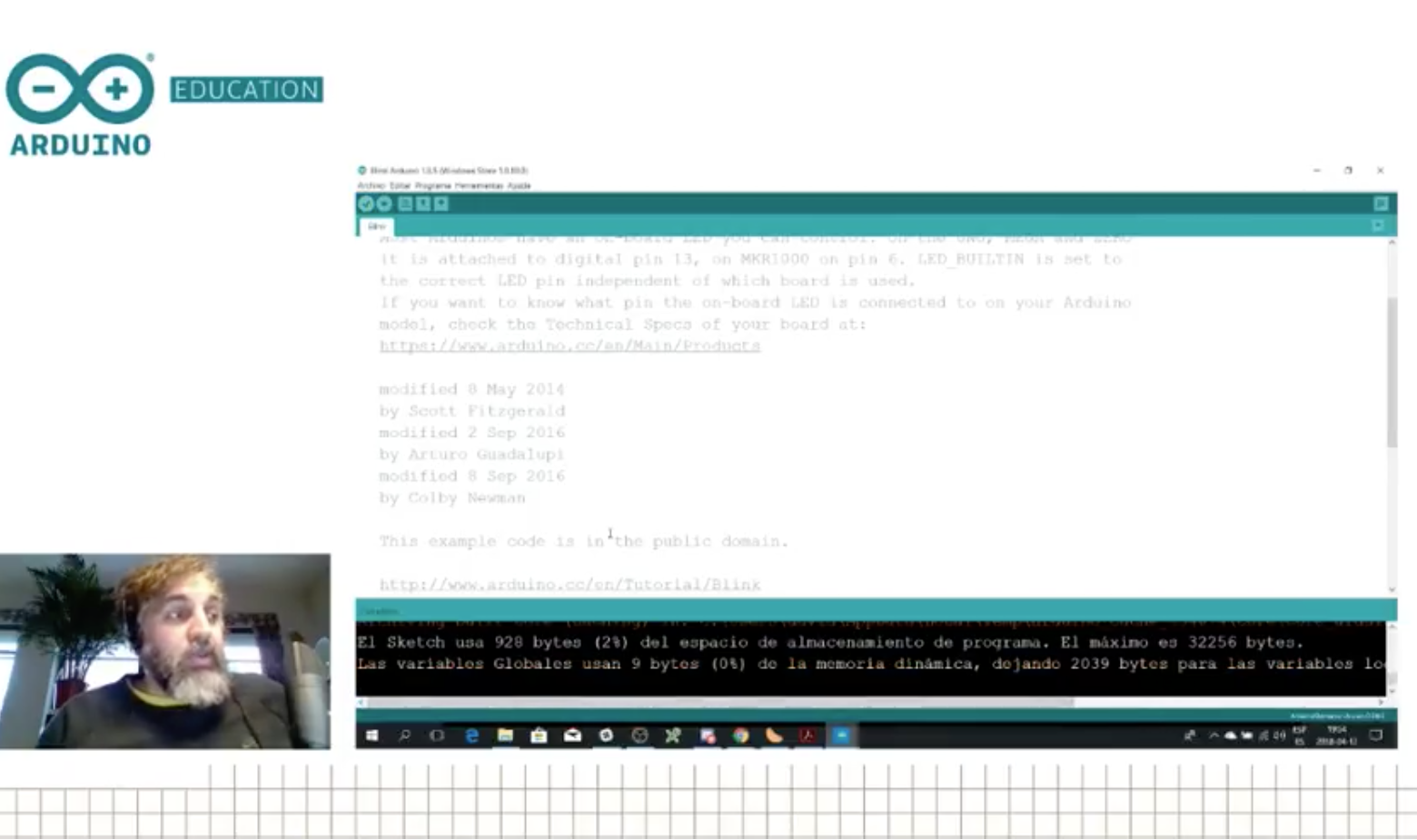
Task: Click the Verify sketch checkmark button
Action: 366,204
